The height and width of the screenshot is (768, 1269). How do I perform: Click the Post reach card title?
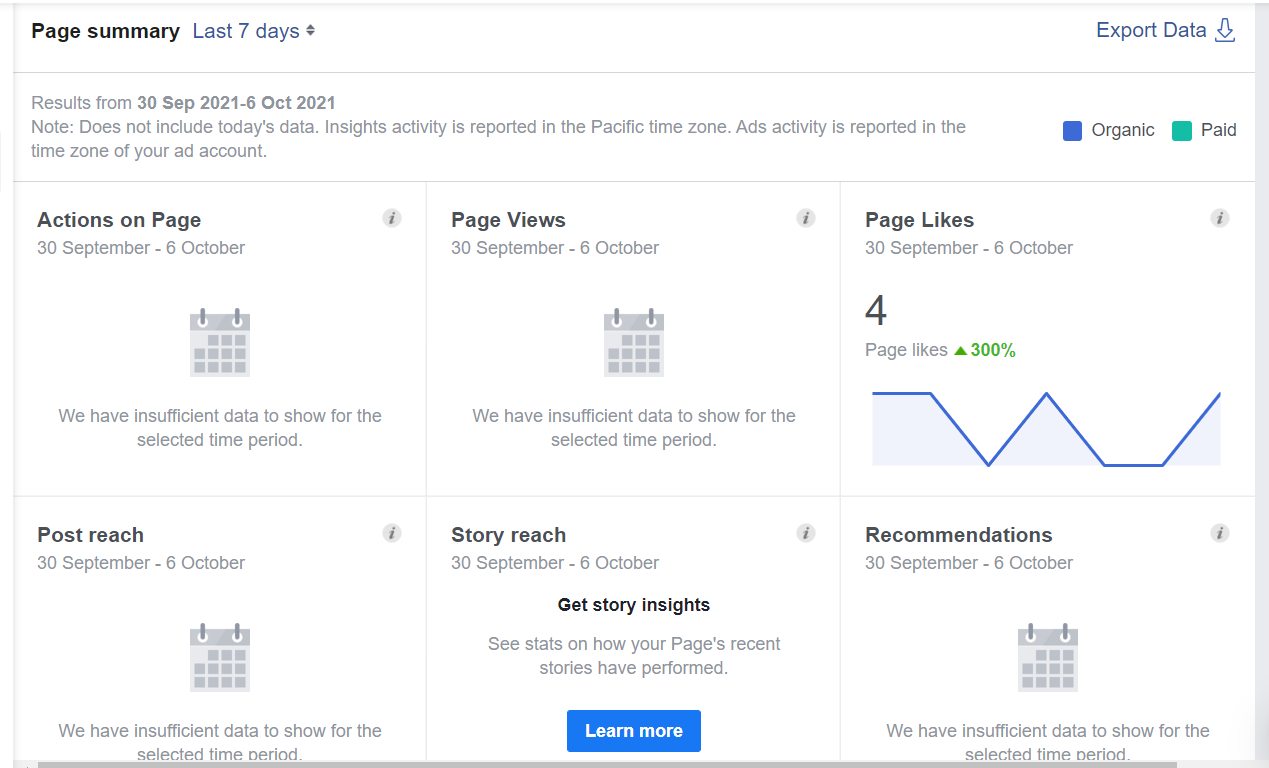(x=90, y=535)
